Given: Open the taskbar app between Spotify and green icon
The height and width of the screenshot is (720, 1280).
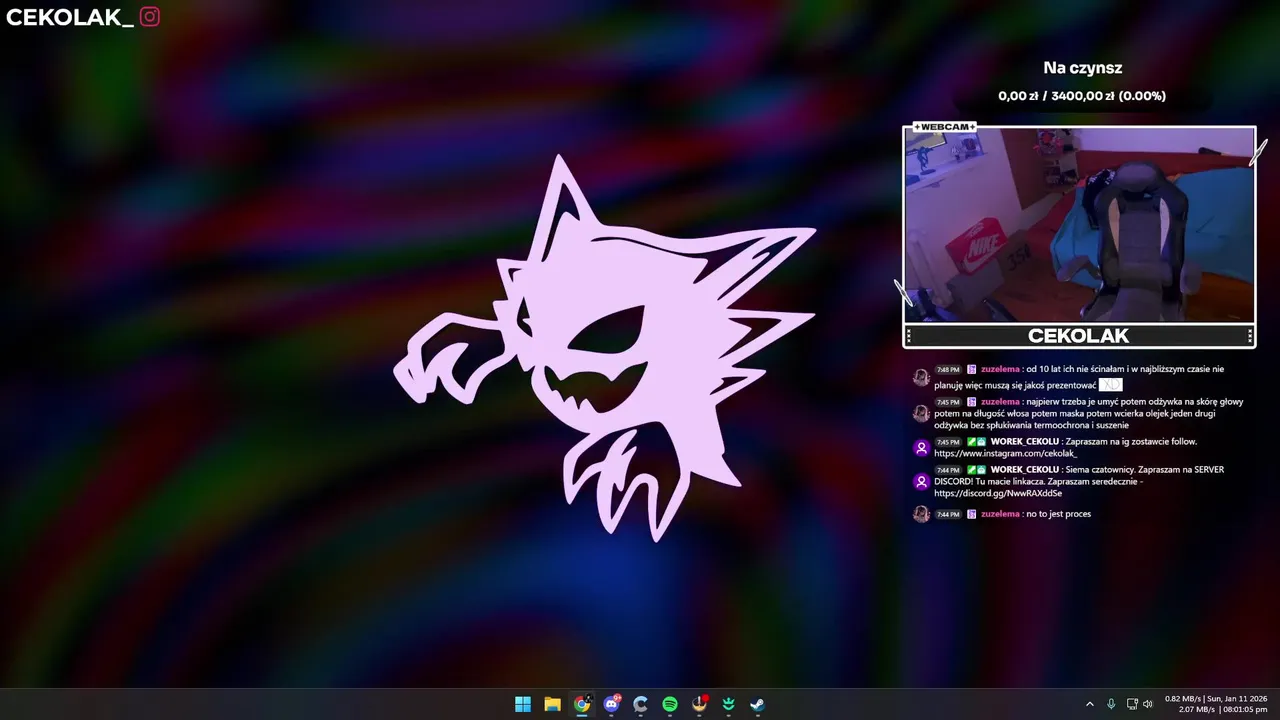Looking at the screenshot, I should [x=700, y=704].
